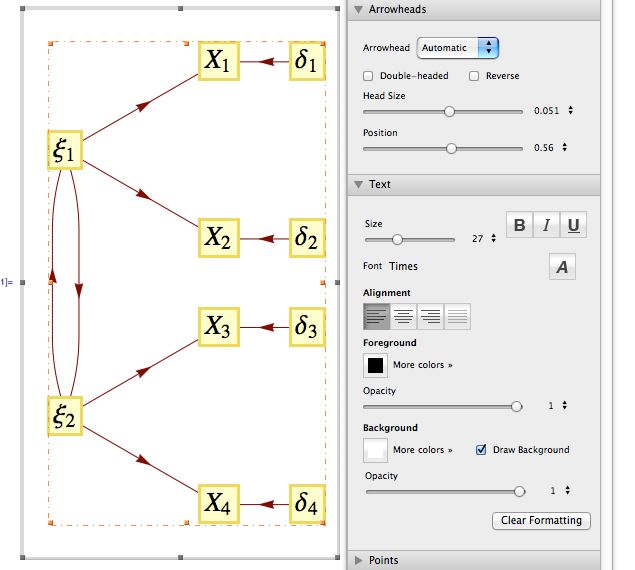Screen dimensions: 635x570
Task: Collapse the Arrowheads section
Action: [x=358, y=9]
